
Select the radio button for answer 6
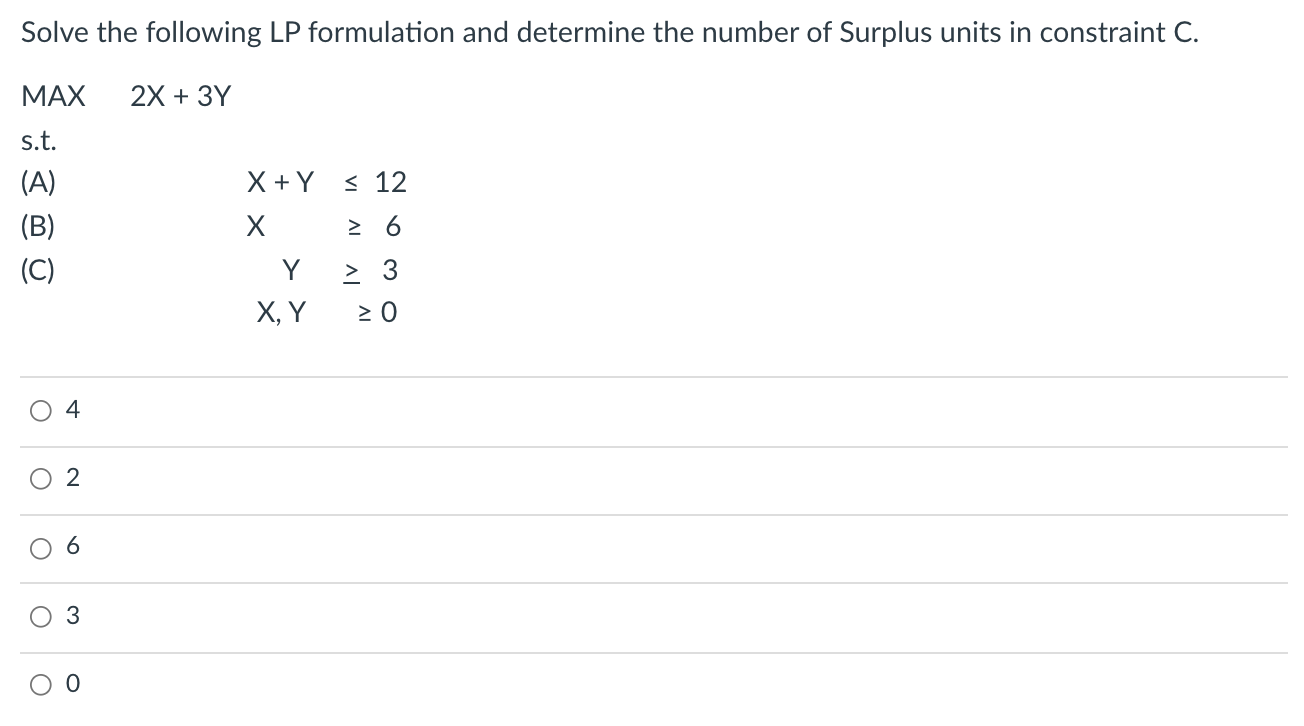[x=40, y=547]
